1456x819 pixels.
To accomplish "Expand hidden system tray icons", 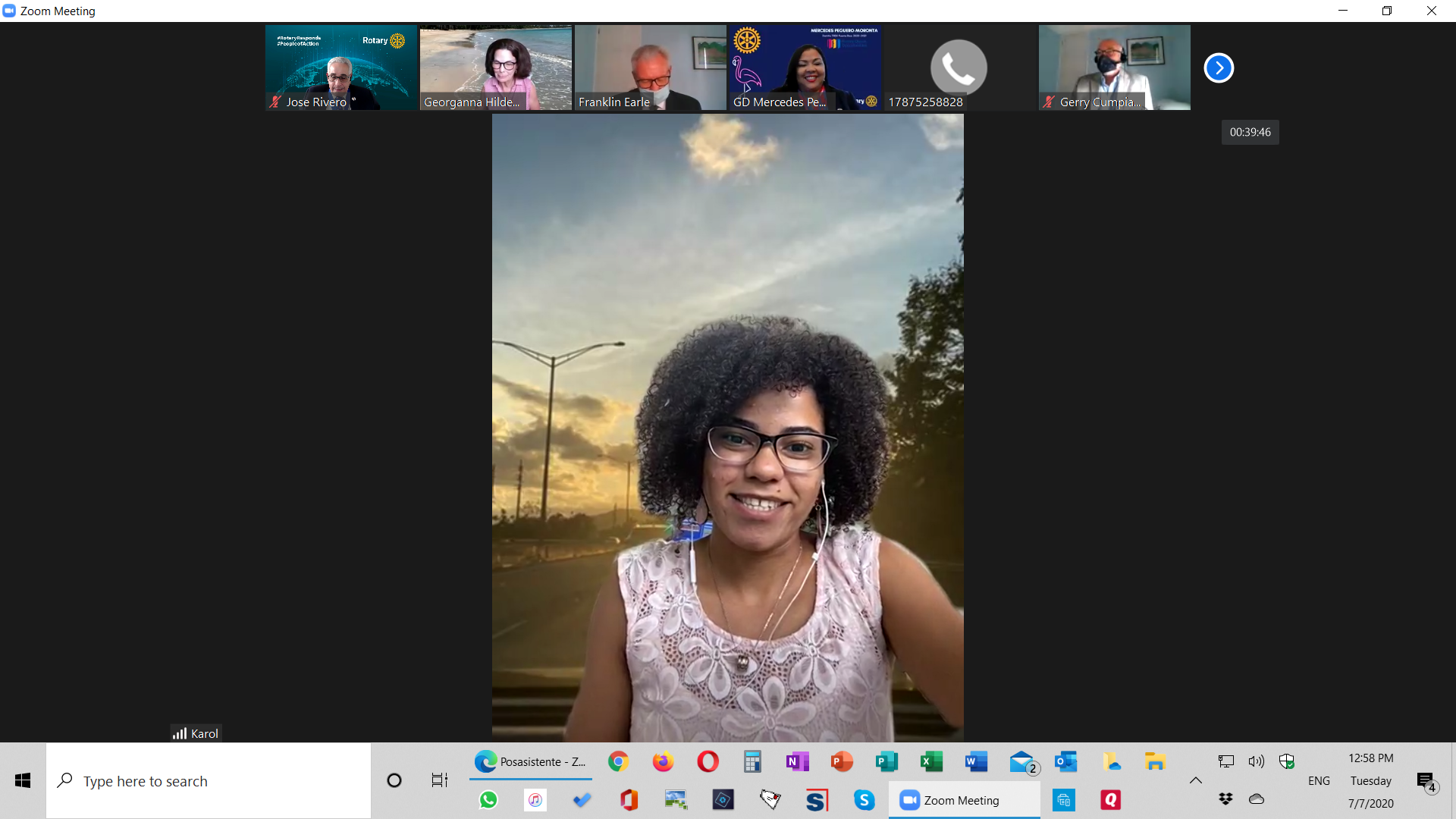I will click(x=1196, y=780).
